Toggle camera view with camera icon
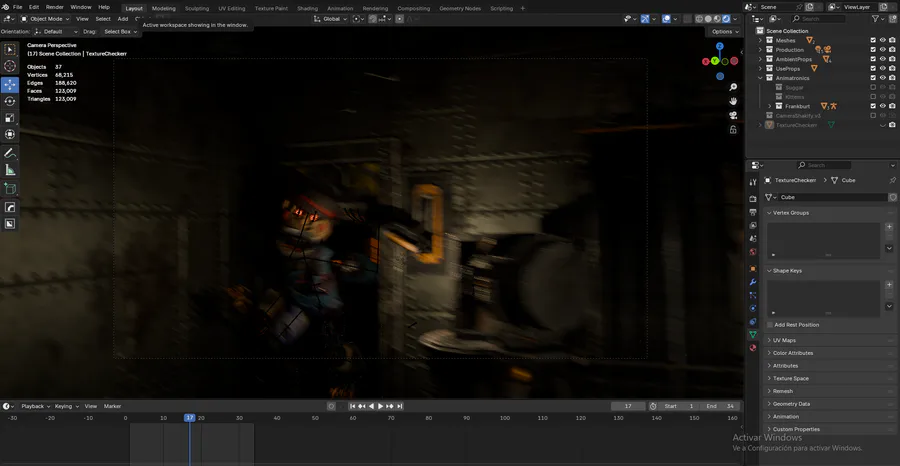 coord(733,115)
